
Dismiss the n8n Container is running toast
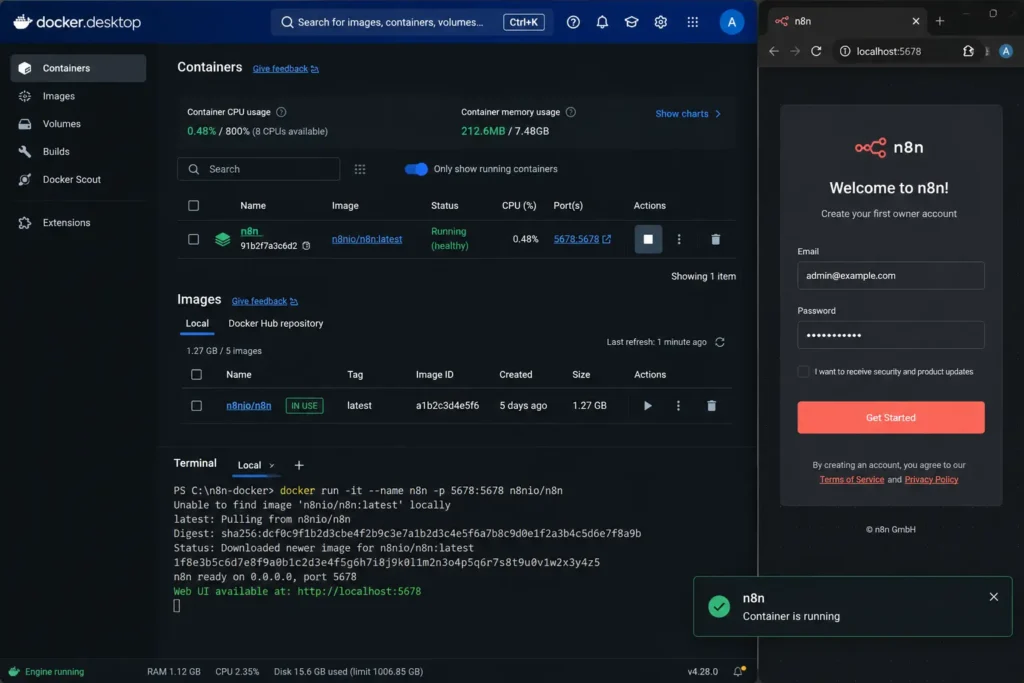point(993,597)
